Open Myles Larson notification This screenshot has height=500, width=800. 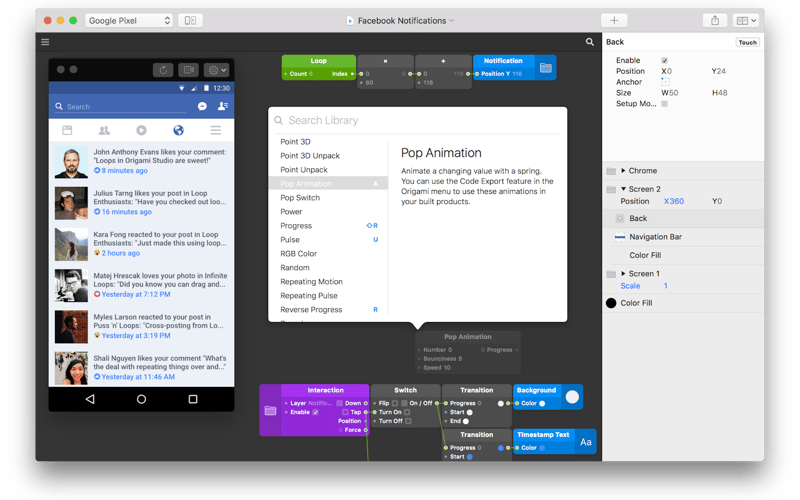click(141, 327)
